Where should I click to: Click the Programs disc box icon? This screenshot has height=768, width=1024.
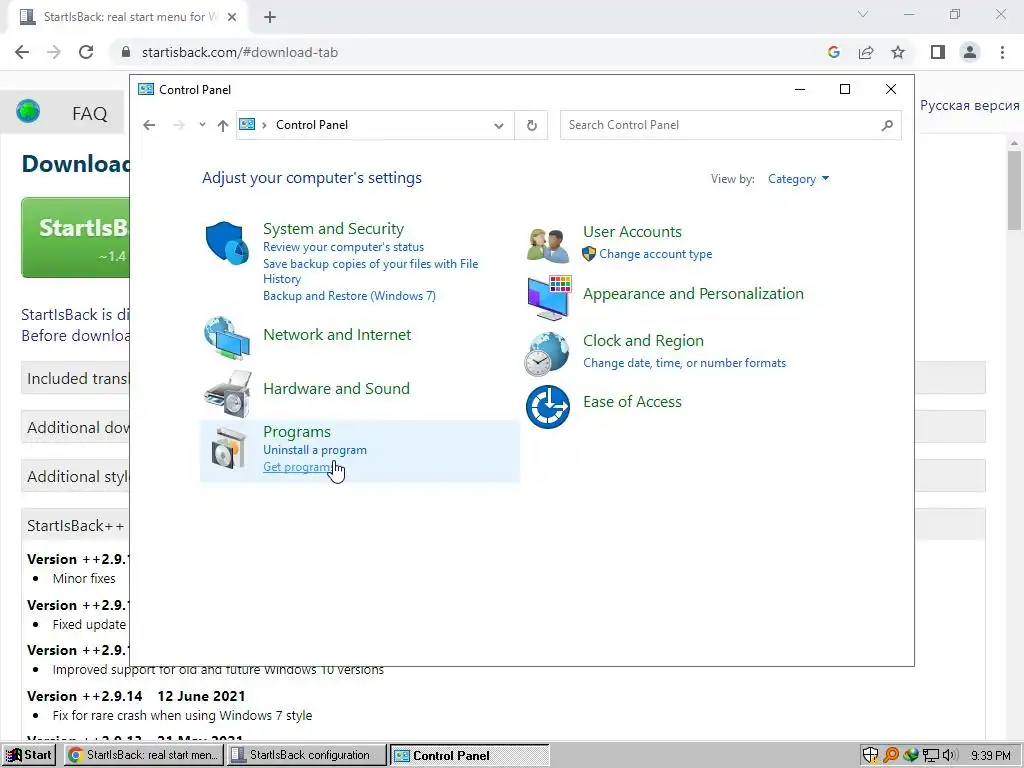[x=229, y=448]
